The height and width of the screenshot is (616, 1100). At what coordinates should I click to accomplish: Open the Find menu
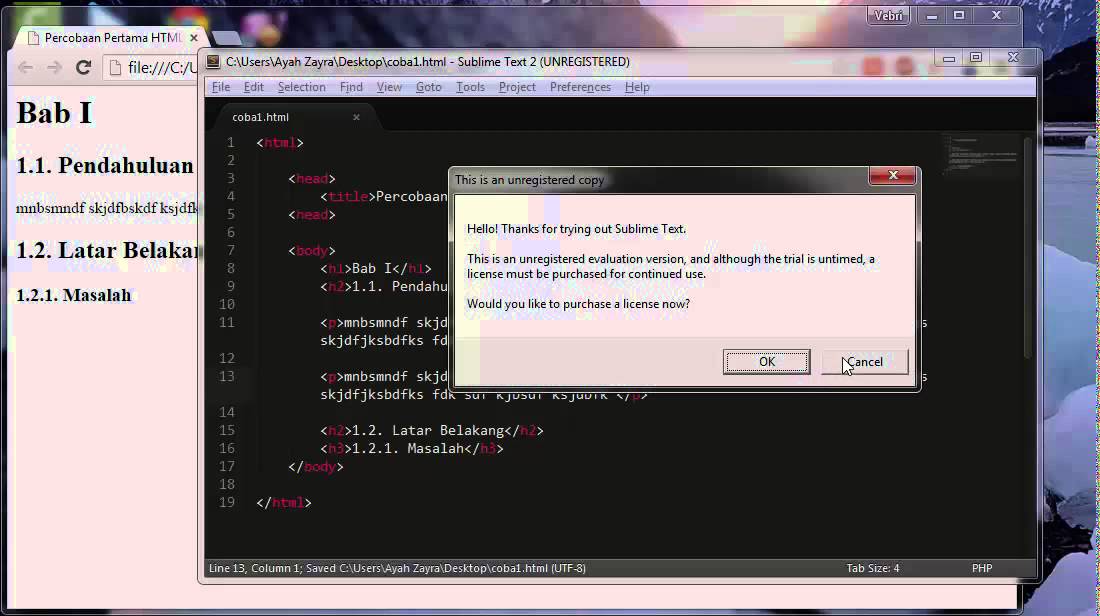coord(351,87)
